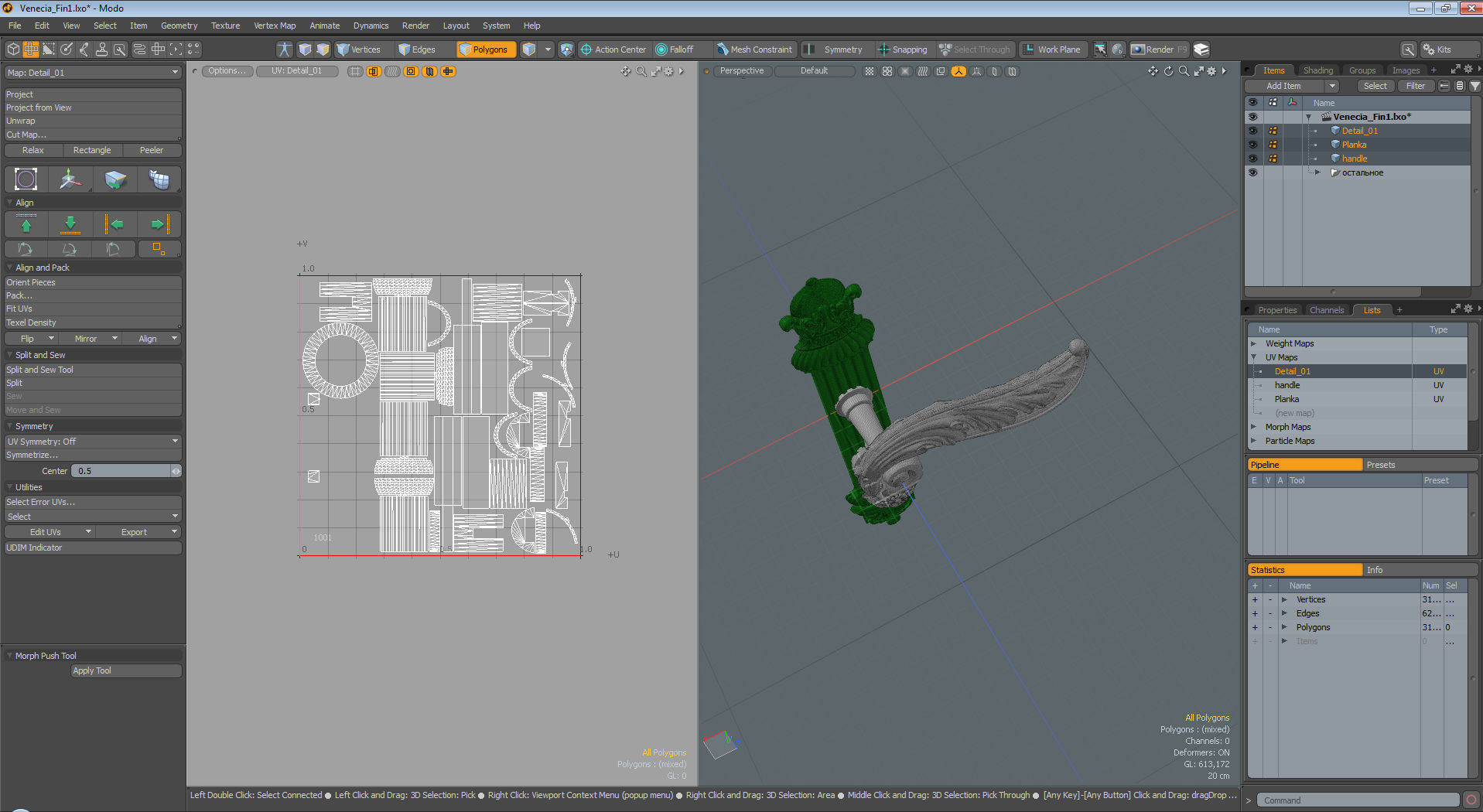The image size is (1483, 812).
Task: Switch to the Channels tab
Action: [1327, 310]
